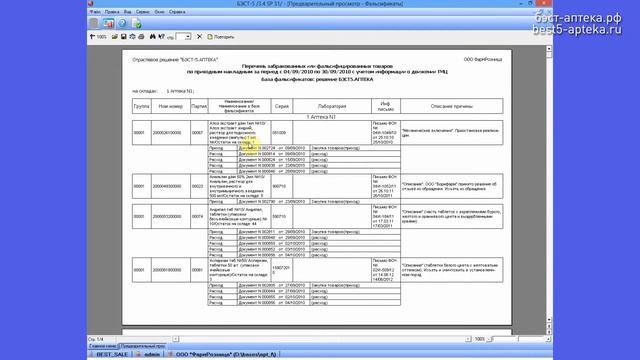Search the report with the binoculars icon
The height and width of the screenshot is (360, 640).
(x=153, y=37)
